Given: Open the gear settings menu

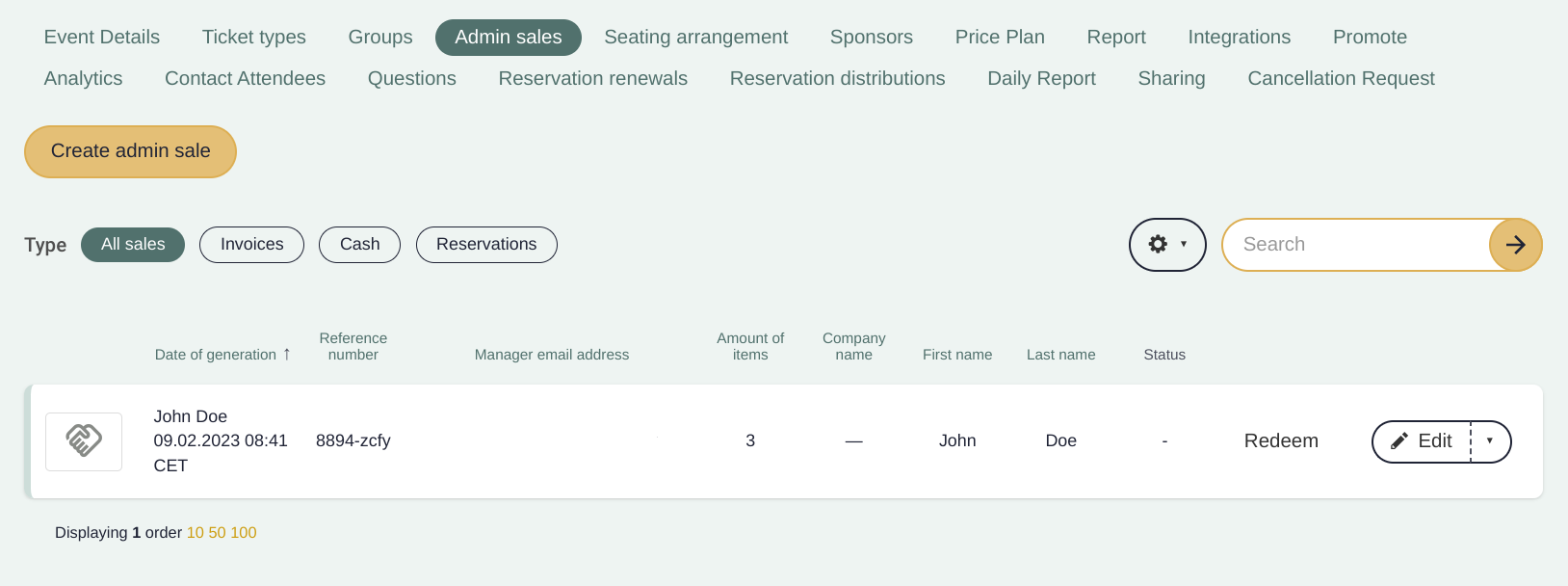Looking at the screenshot, I should click(x=1158, y=245).
